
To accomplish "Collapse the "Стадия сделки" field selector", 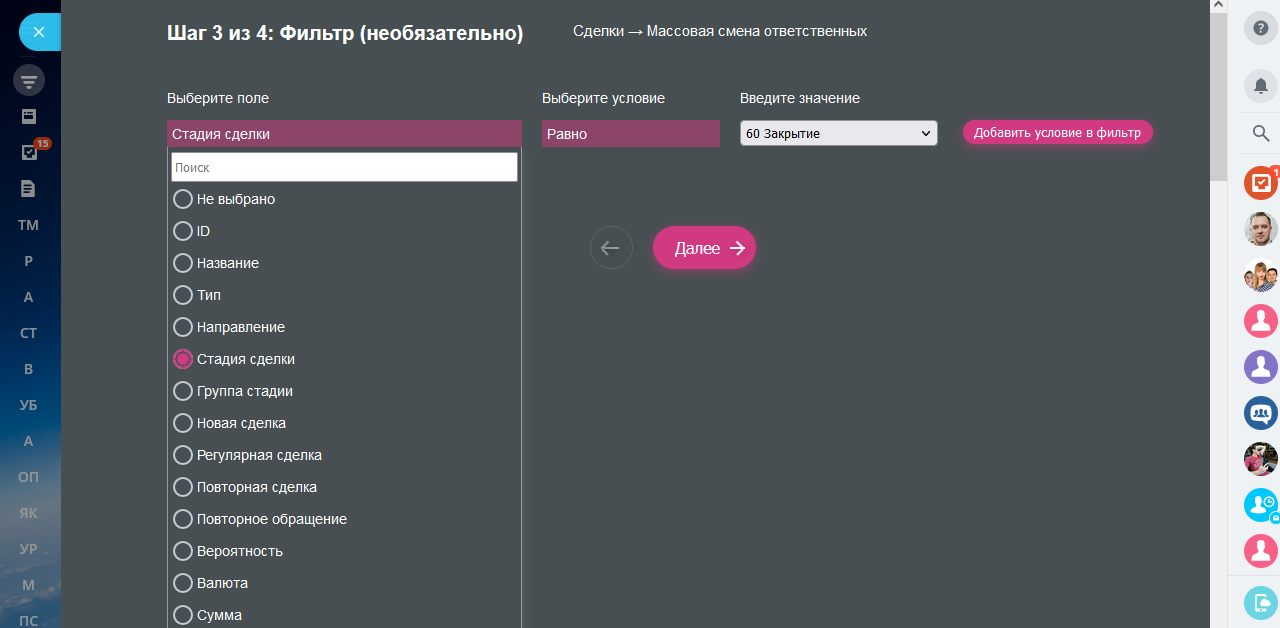I will coord(344,133).
